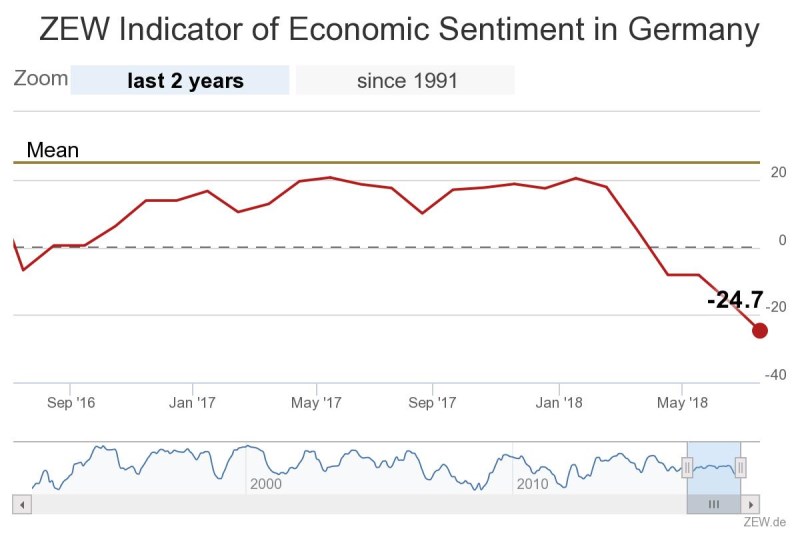Open the ZEW.de credit link
Image resolution: width=800 pixels, height=533 pixels.
pos(765,521)
